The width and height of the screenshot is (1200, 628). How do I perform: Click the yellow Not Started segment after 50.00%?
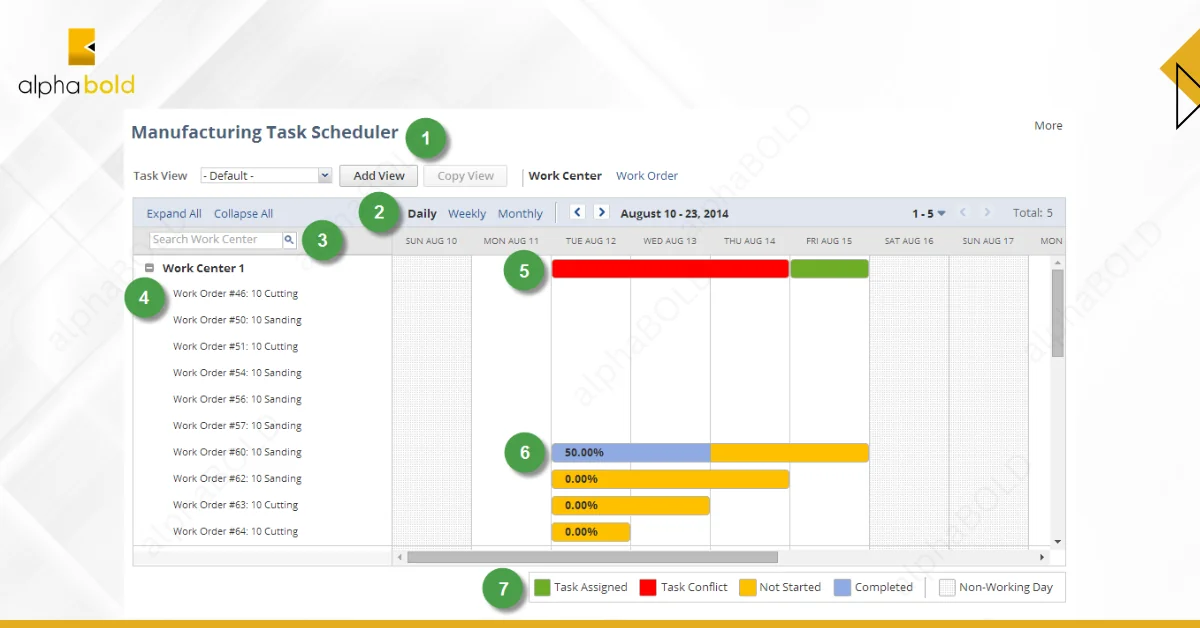(789, 453)
